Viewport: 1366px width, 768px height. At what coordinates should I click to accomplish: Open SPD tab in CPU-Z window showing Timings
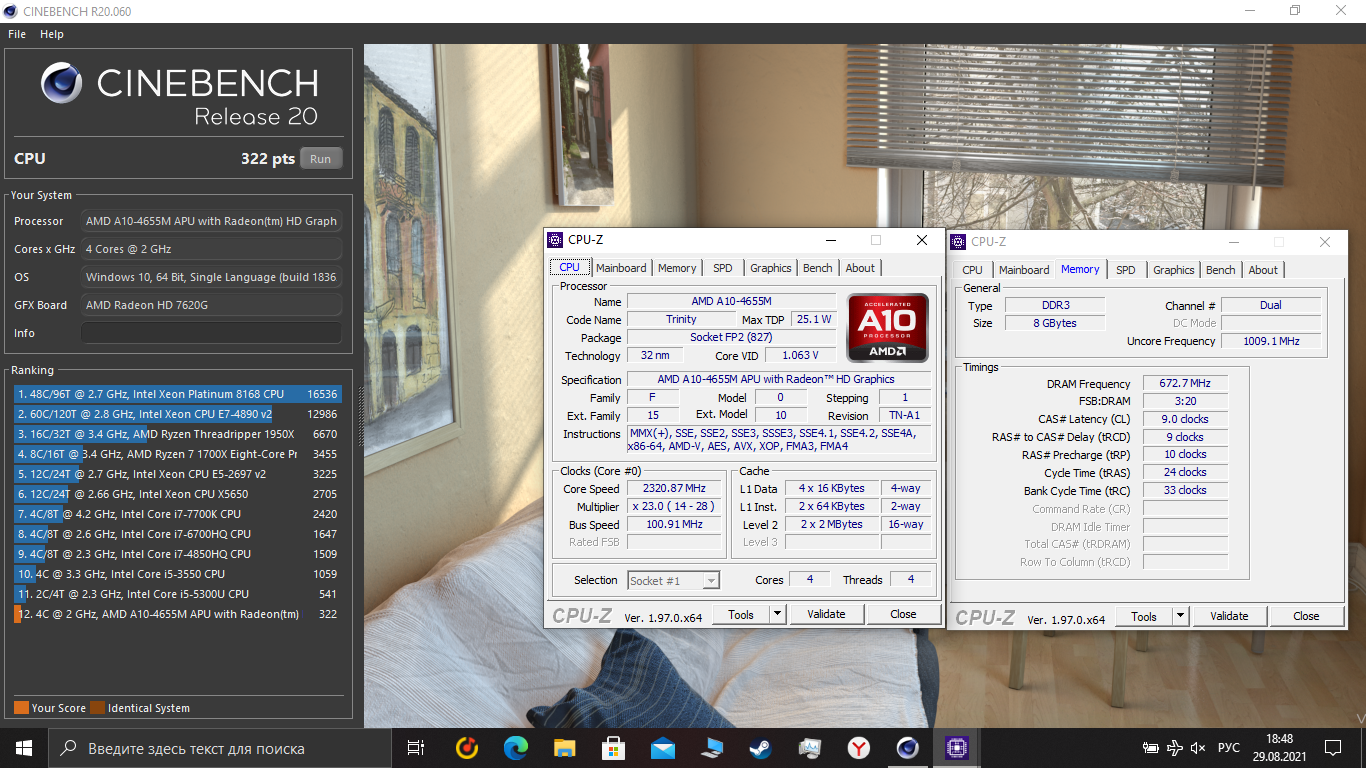[x=1126, y=270]
